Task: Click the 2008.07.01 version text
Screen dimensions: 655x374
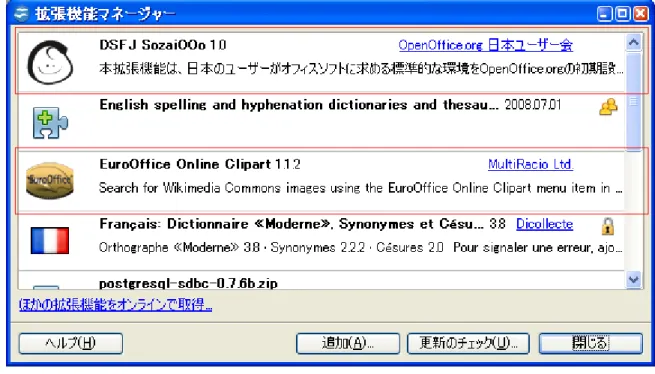Action: tap(533, 104)
